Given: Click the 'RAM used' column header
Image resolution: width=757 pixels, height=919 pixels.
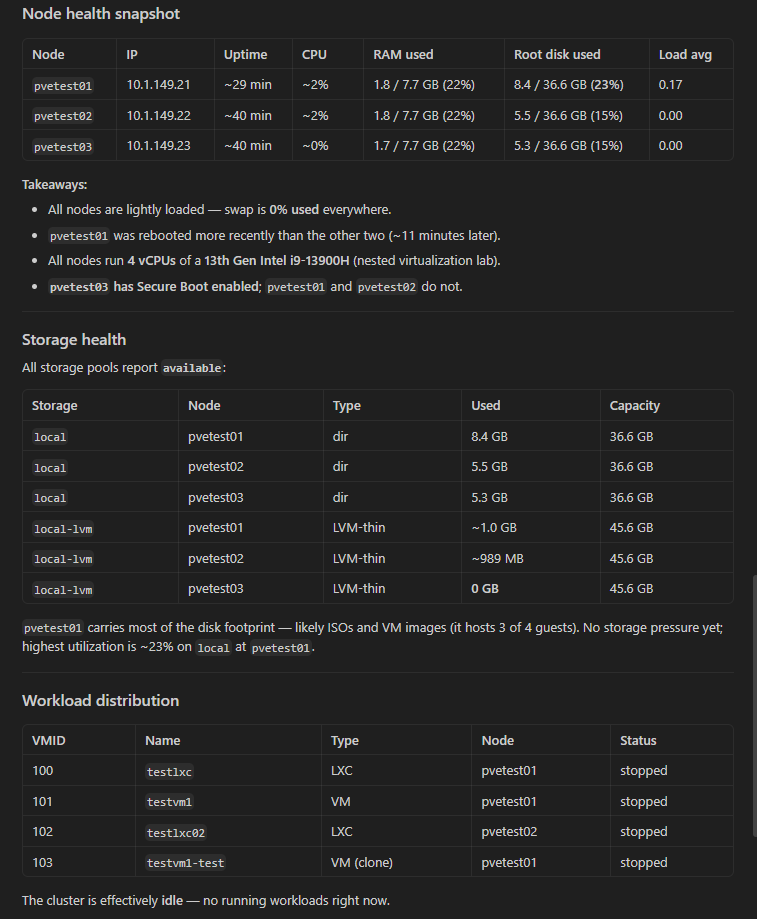Looking at the screenshot, I should point(403,55).
